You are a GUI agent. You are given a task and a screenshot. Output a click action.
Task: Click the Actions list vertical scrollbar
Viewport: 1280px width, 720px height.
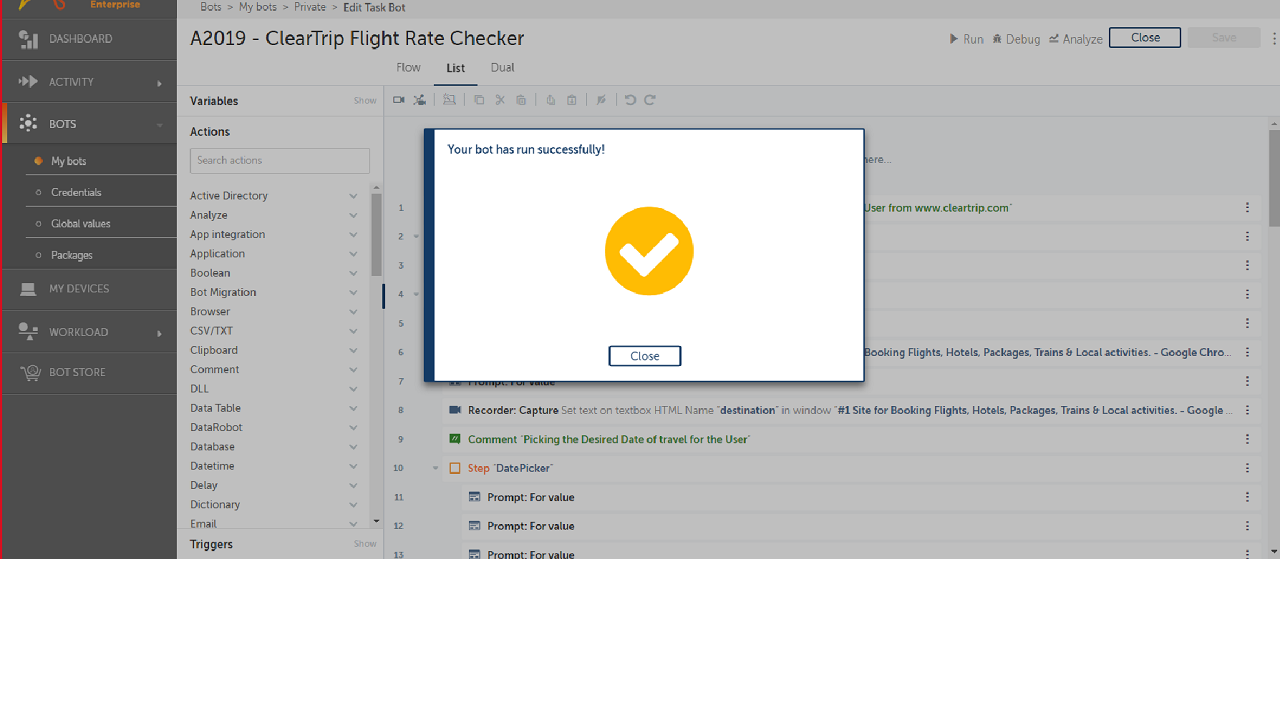tap(376, 235)
